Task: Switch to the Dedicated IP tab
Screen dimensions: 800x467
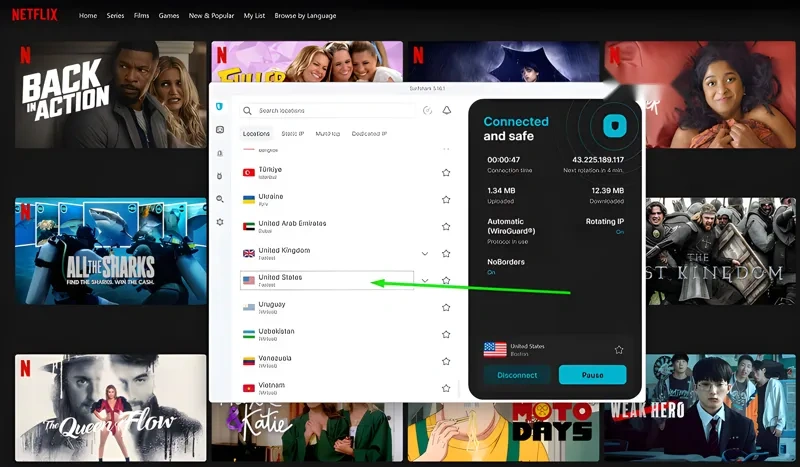Action: click(369, 134)
